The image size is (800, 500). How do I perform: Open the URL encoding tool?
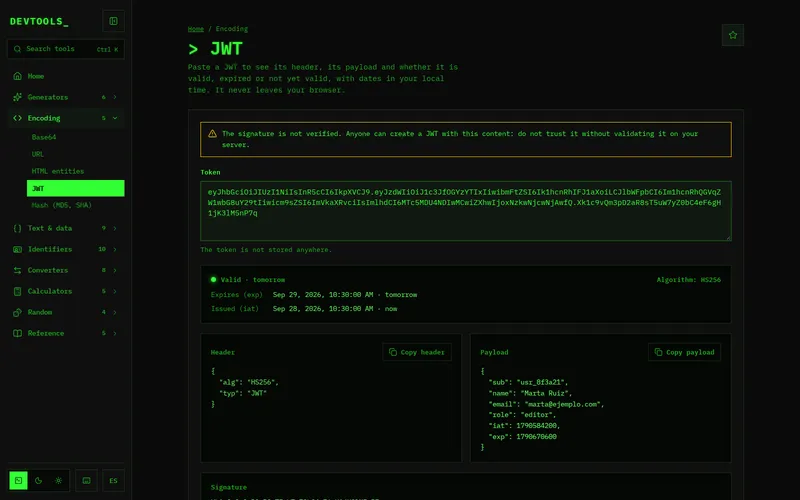[76, 154]
